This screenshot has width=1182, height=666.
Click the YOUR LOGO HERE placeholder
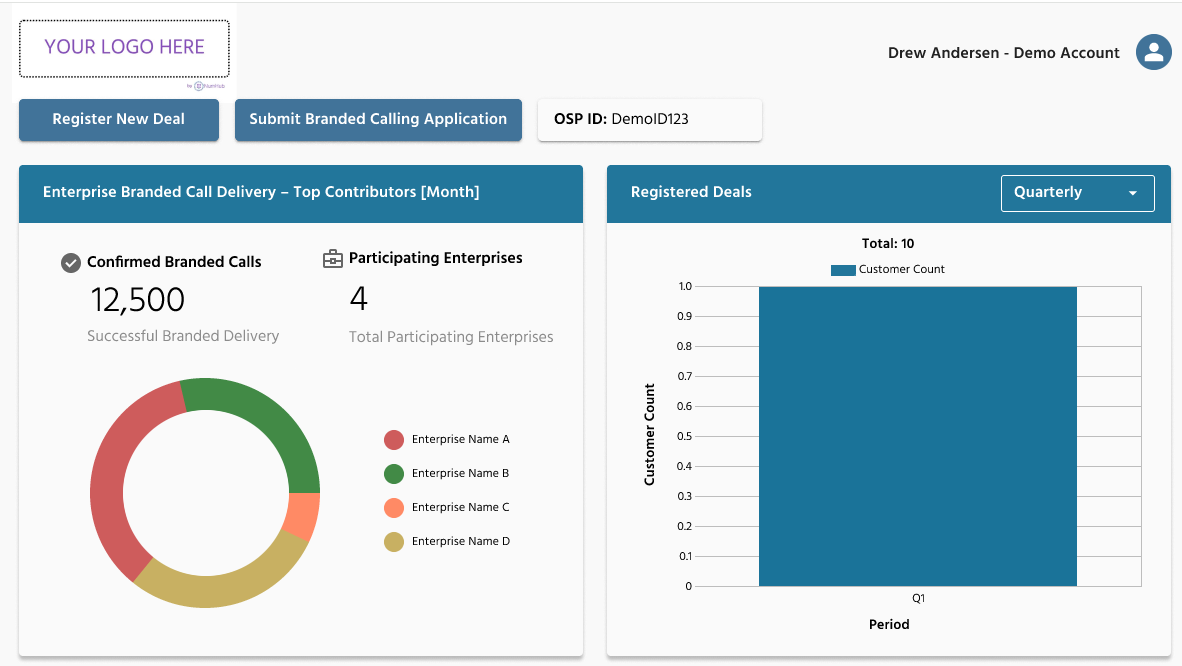(x=124, y=48)
